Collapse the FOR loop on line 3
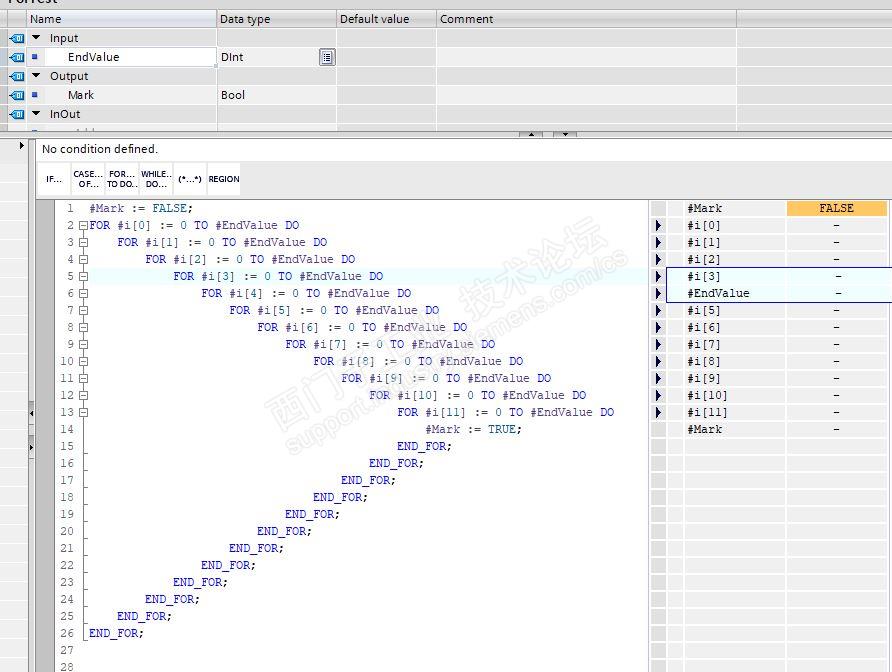Viewport: 892px width, 672px height. point(84,242)
